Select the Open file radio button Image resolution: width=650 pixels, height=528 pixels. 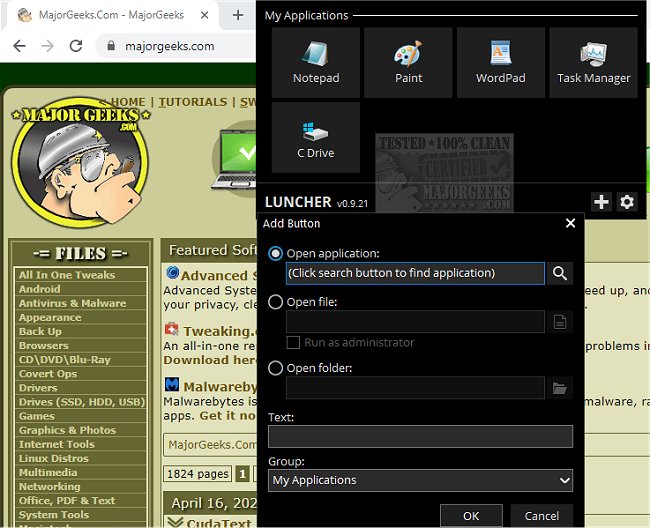pos(275,302)
